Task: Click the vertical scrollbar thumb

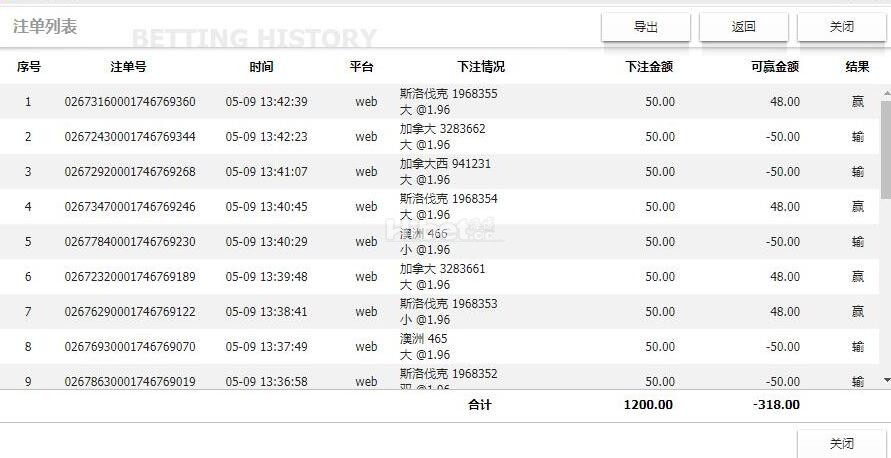Action: pos(885,148)
